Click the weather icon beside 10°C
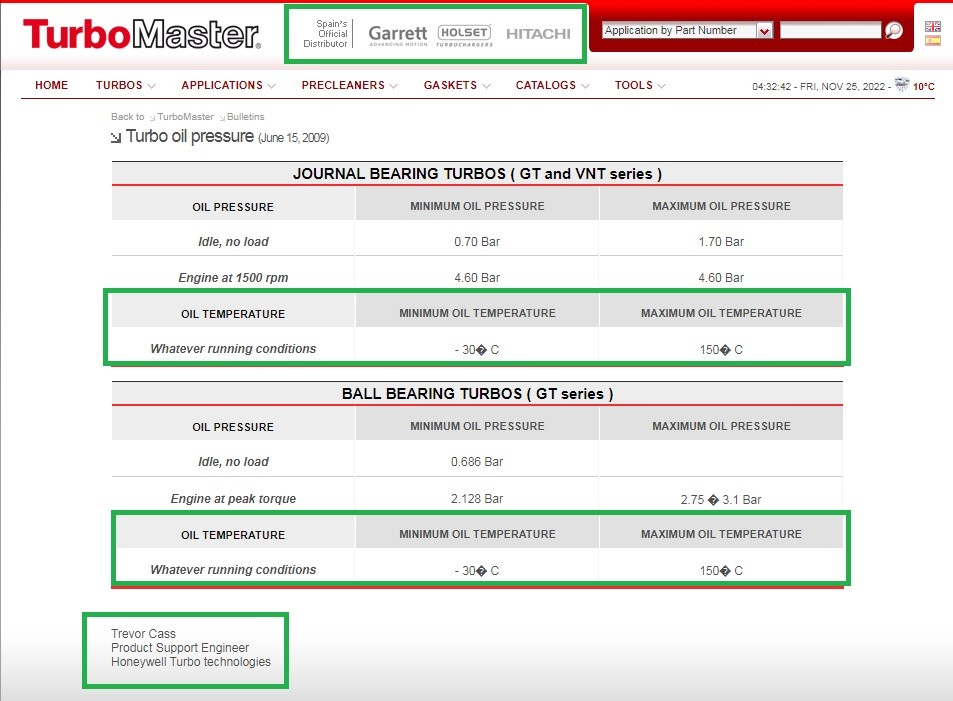This screenshot has height=701, width=953. [902, 84]
